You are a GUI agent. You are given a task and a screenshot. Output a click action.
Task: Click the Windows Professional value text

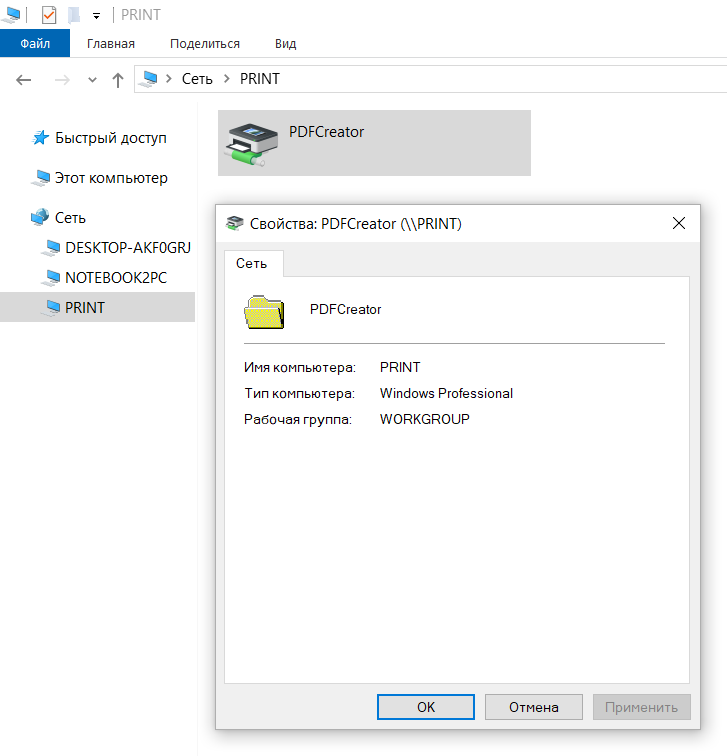[x=446, y=393]
